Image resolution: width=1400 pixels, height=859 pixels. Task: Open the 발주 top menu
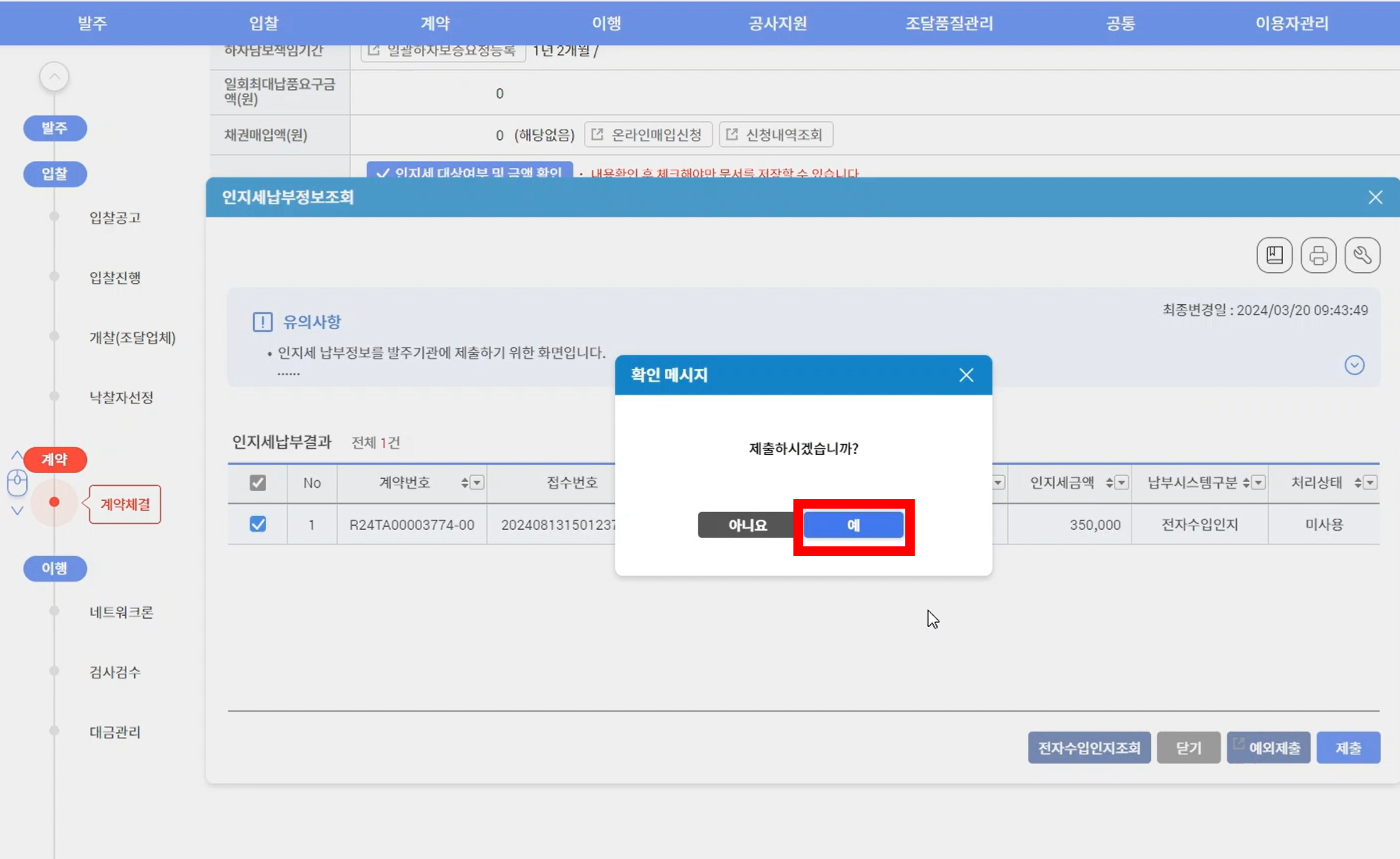92,23
